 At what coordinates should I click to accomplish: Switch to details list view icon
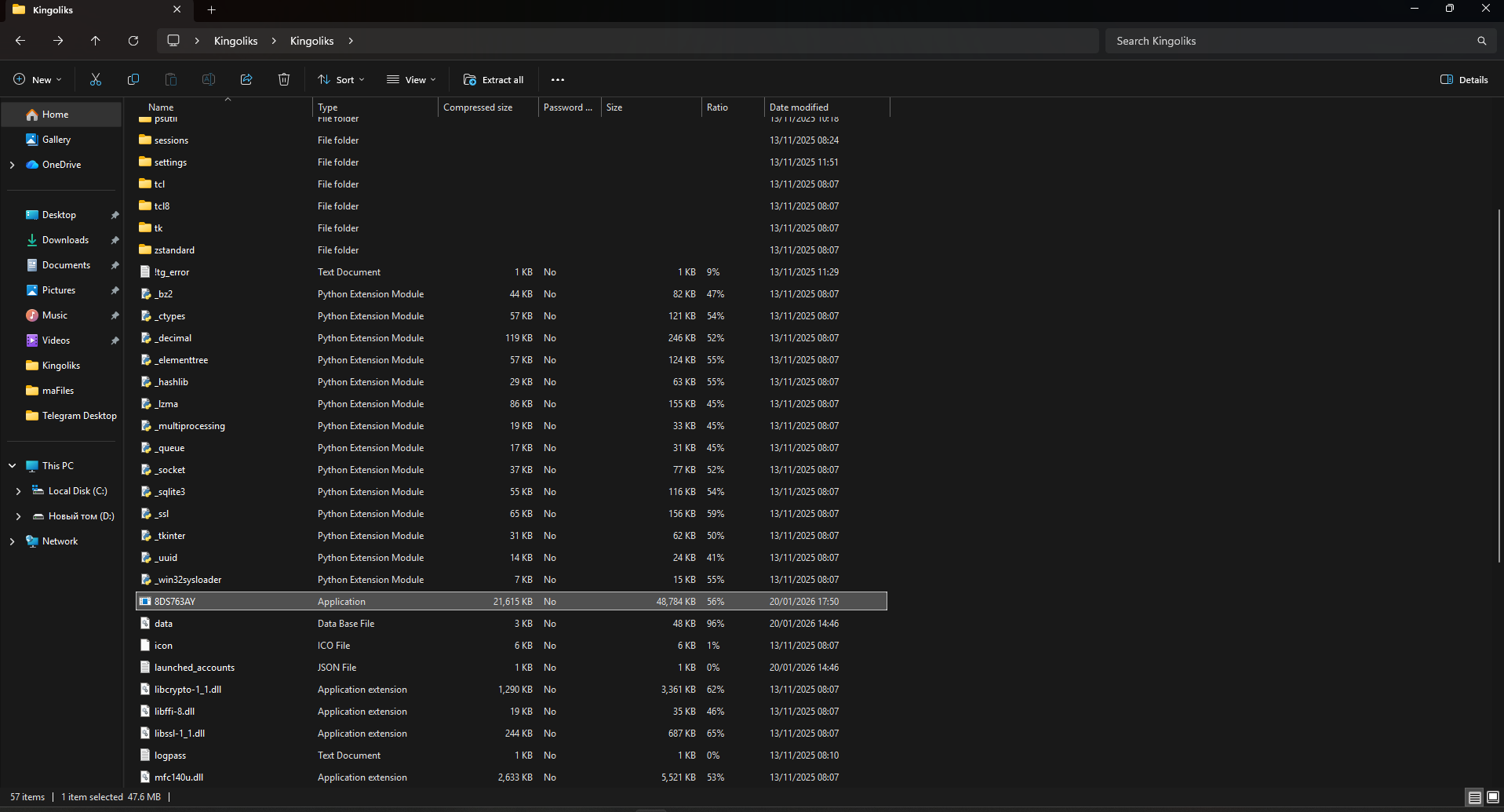point(1474,797)
